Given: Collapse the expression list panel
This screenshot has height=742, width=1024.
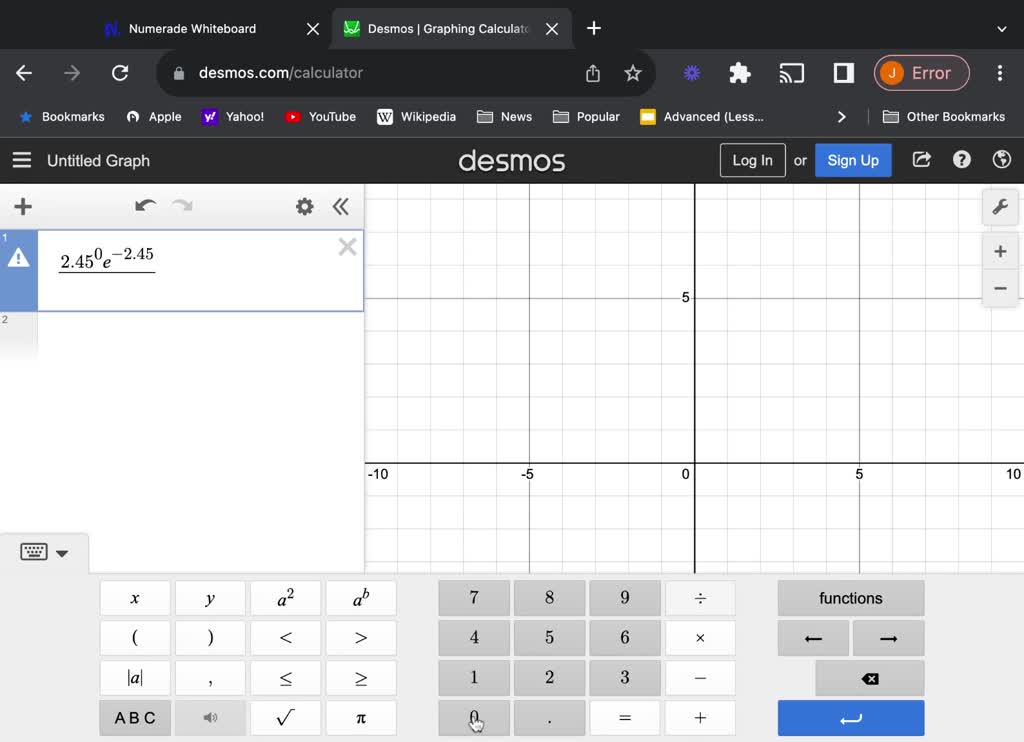Looking at the screenshot, I should (341, 207).
